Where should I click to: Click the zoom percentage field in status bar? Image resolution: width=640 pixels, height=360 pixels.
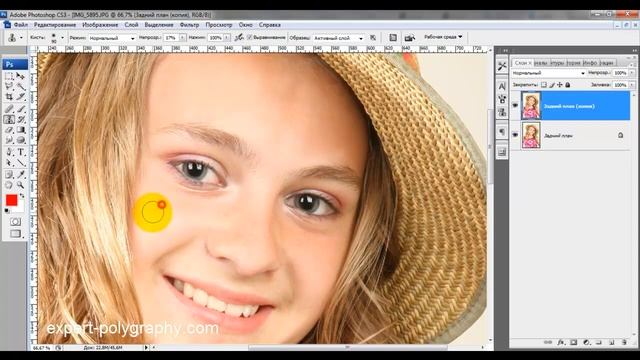(41, 348)
